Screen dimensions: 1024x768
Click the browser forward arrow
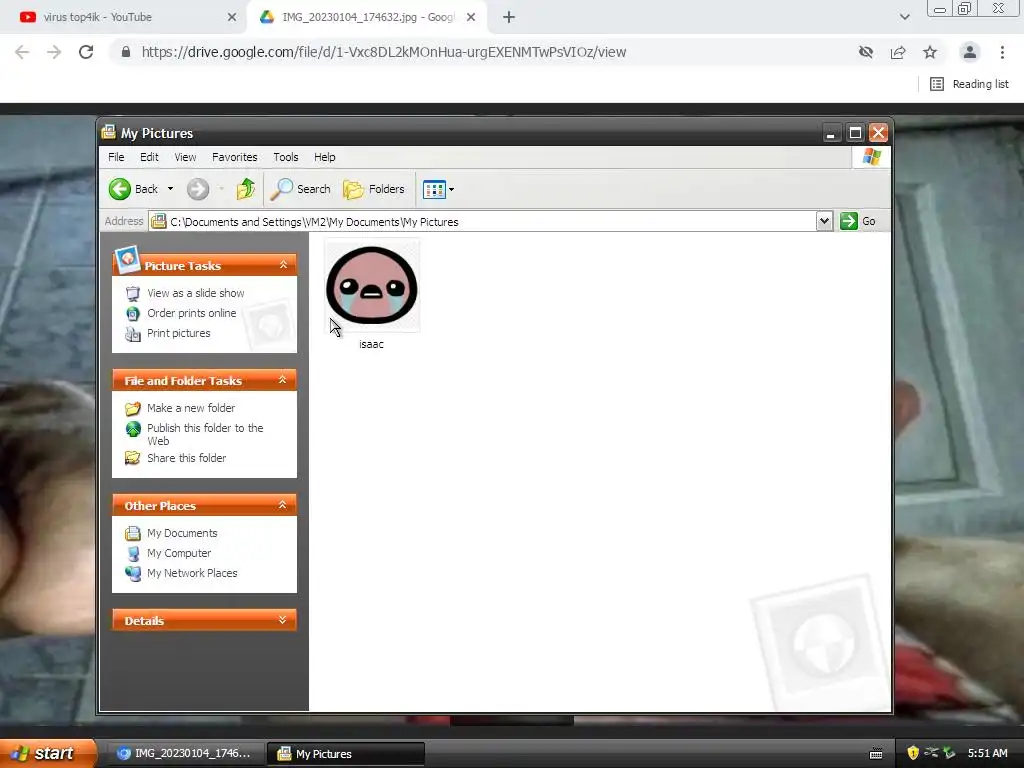coord(54,52)
